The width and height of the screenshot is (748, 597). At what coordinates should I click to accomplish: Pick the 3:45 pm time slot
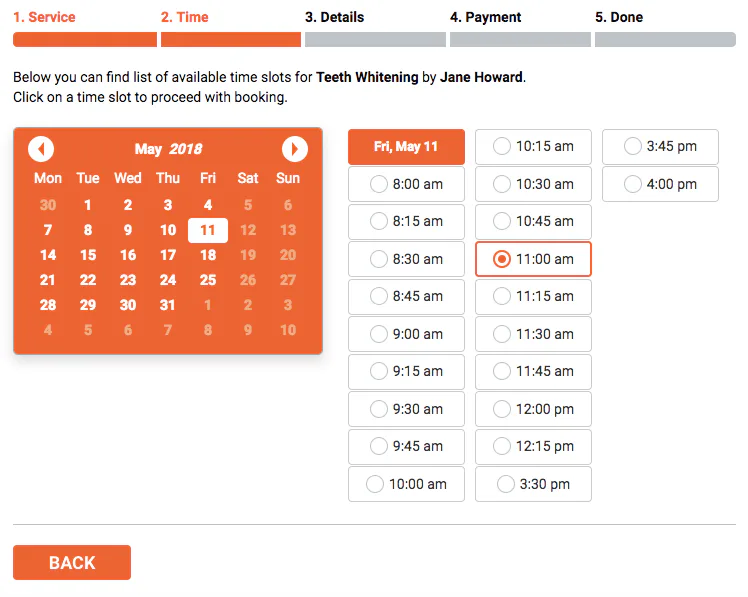pos(660,146)
